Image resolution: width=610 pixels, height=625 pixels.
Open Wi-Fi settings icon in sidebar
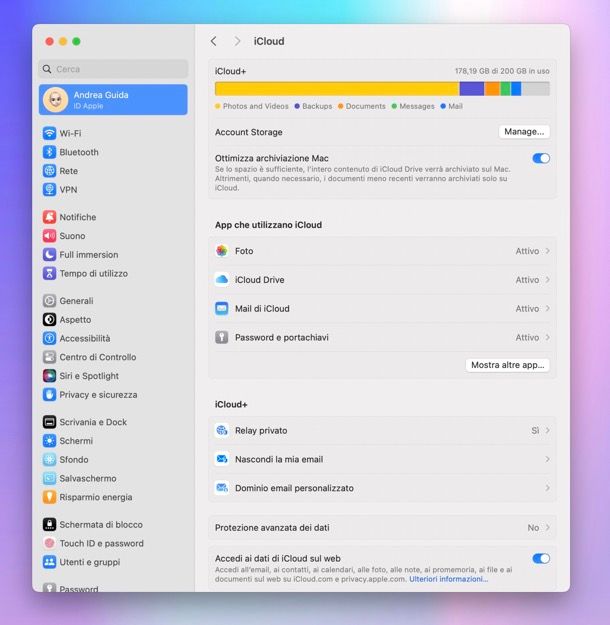[49, 133]
